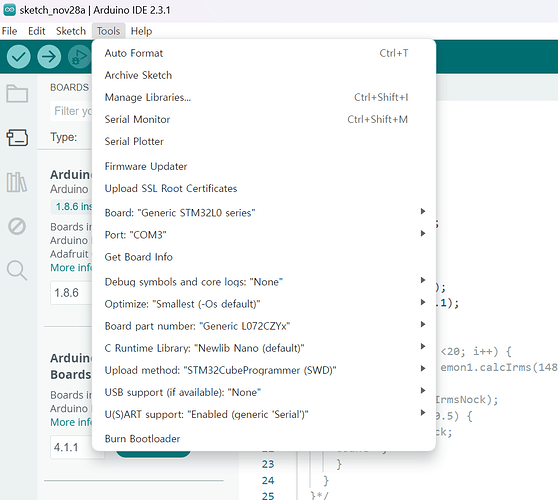Expand the Board "Generic STM32L0 series" submenu
Screen dimensions: 558x500
pyautogui.click(x=264, y=213)
